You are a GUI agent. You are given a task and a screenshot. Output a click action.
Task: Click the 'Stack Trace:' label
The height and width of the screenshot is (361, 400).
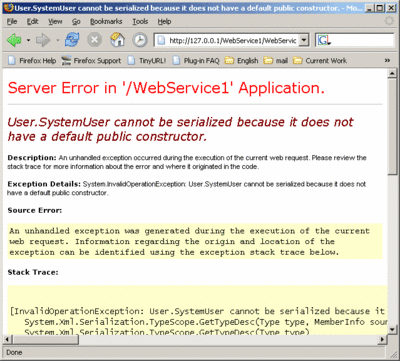tap(33, 272)
